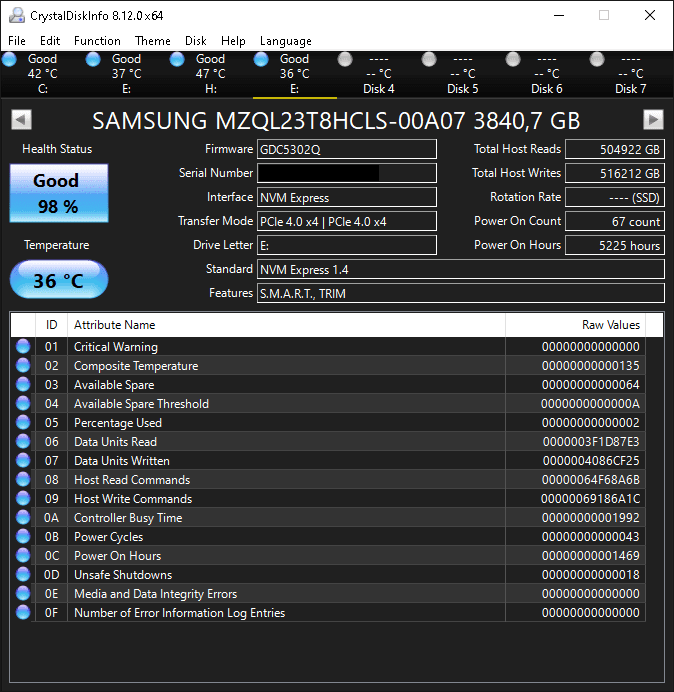Open the Edit menu

pyautogui.click(x=50, y=41)
